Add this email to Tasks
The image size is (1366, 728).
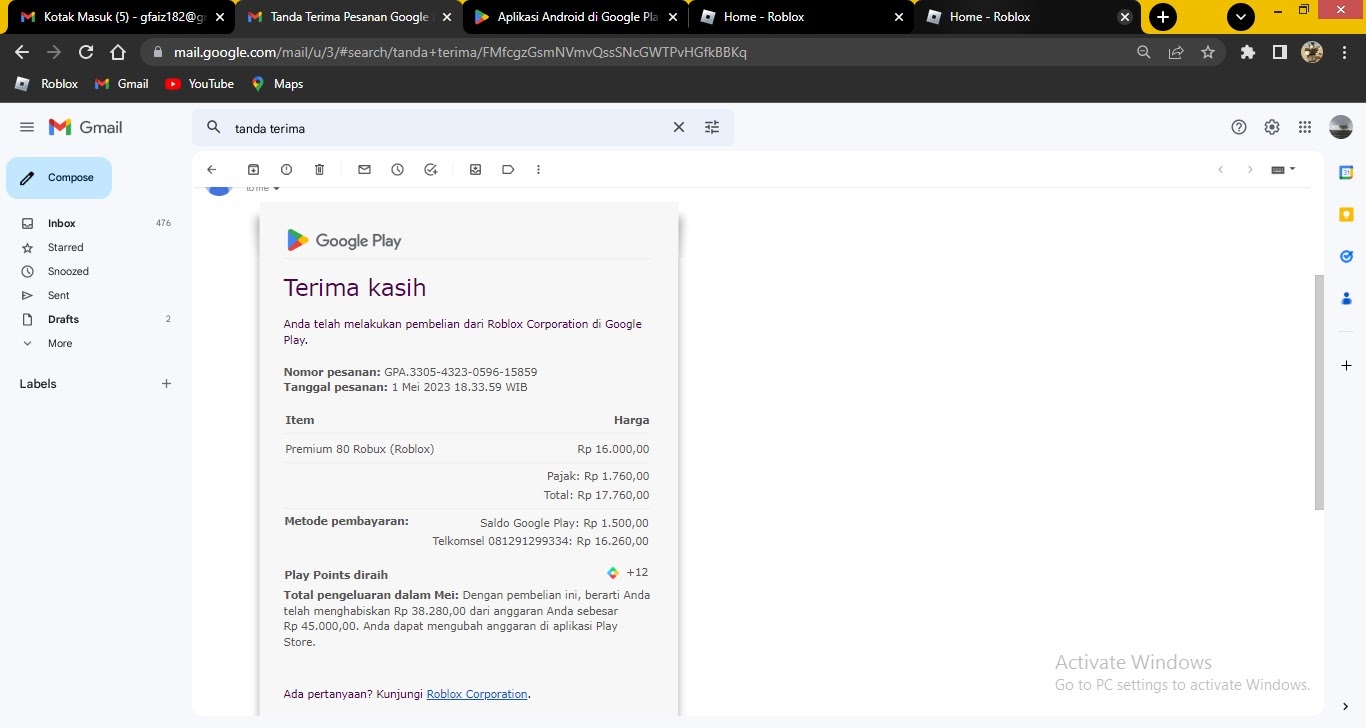[430, 170]
